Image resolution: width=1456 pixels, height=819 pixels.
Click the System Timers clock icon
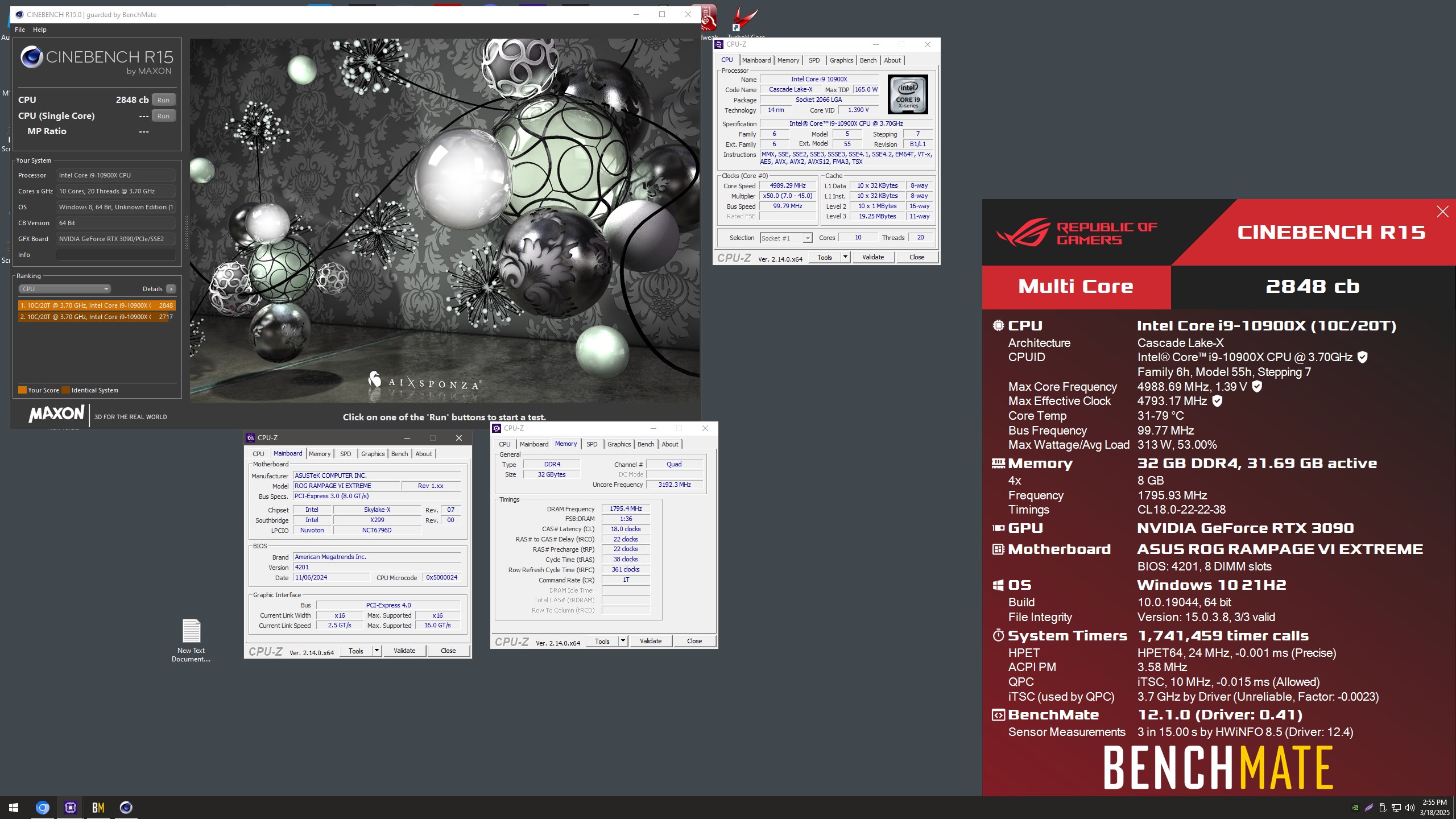point(998,636)
